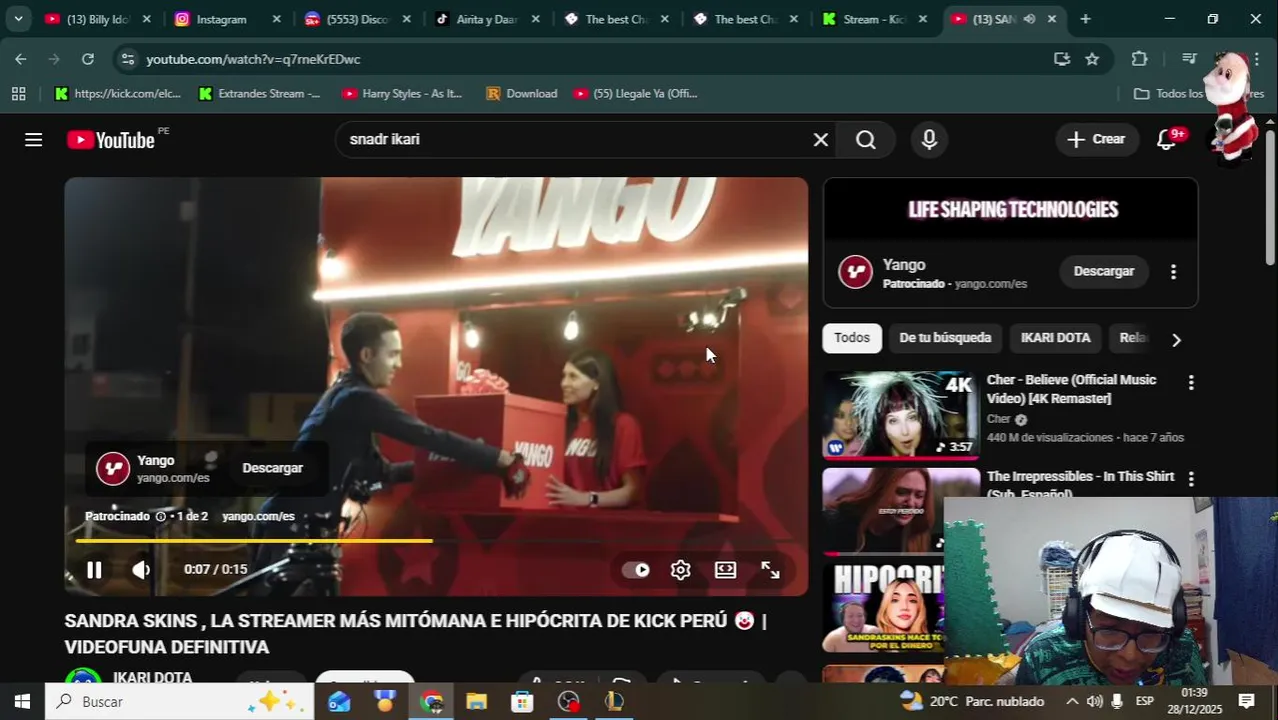Open the Harry Styles - As It... bookmark

(403, 94)
